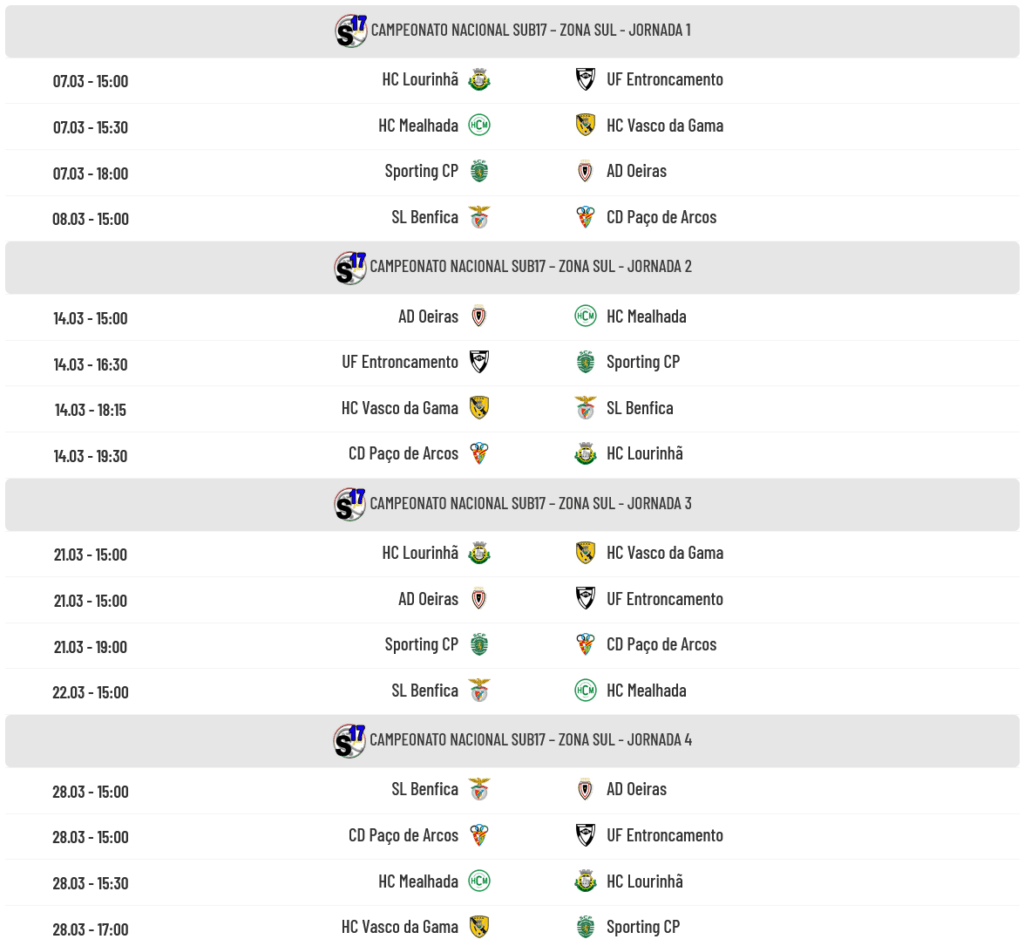The width and height of the screenshot is (1024, 946).
Task: Open Jornada 2 header title
Action: (x=530, y=267)
